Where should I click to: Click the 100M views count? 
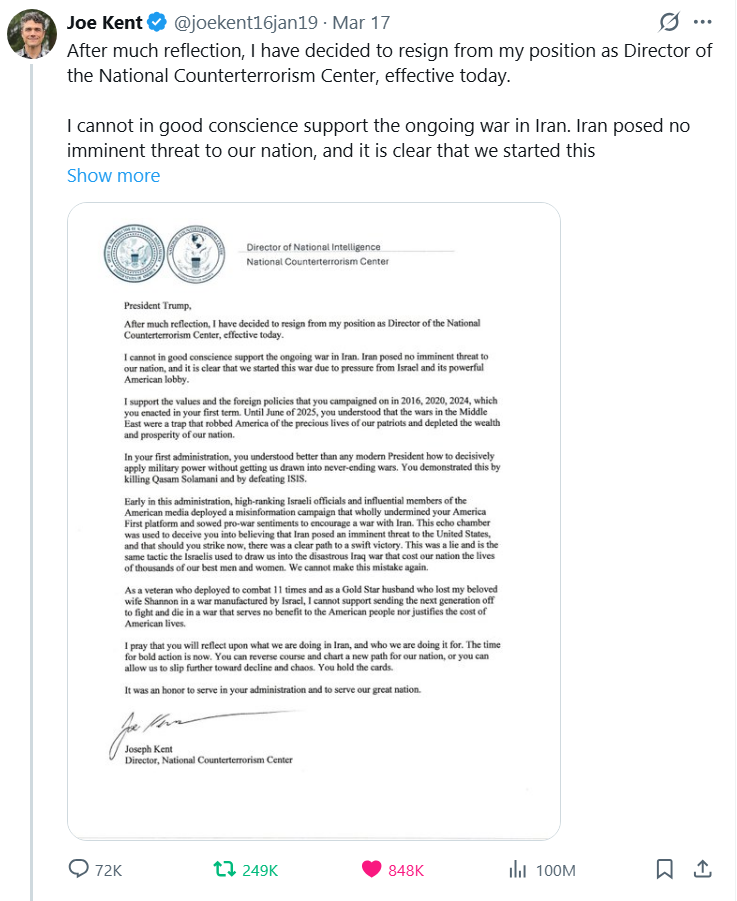click(x=556, y=870)
